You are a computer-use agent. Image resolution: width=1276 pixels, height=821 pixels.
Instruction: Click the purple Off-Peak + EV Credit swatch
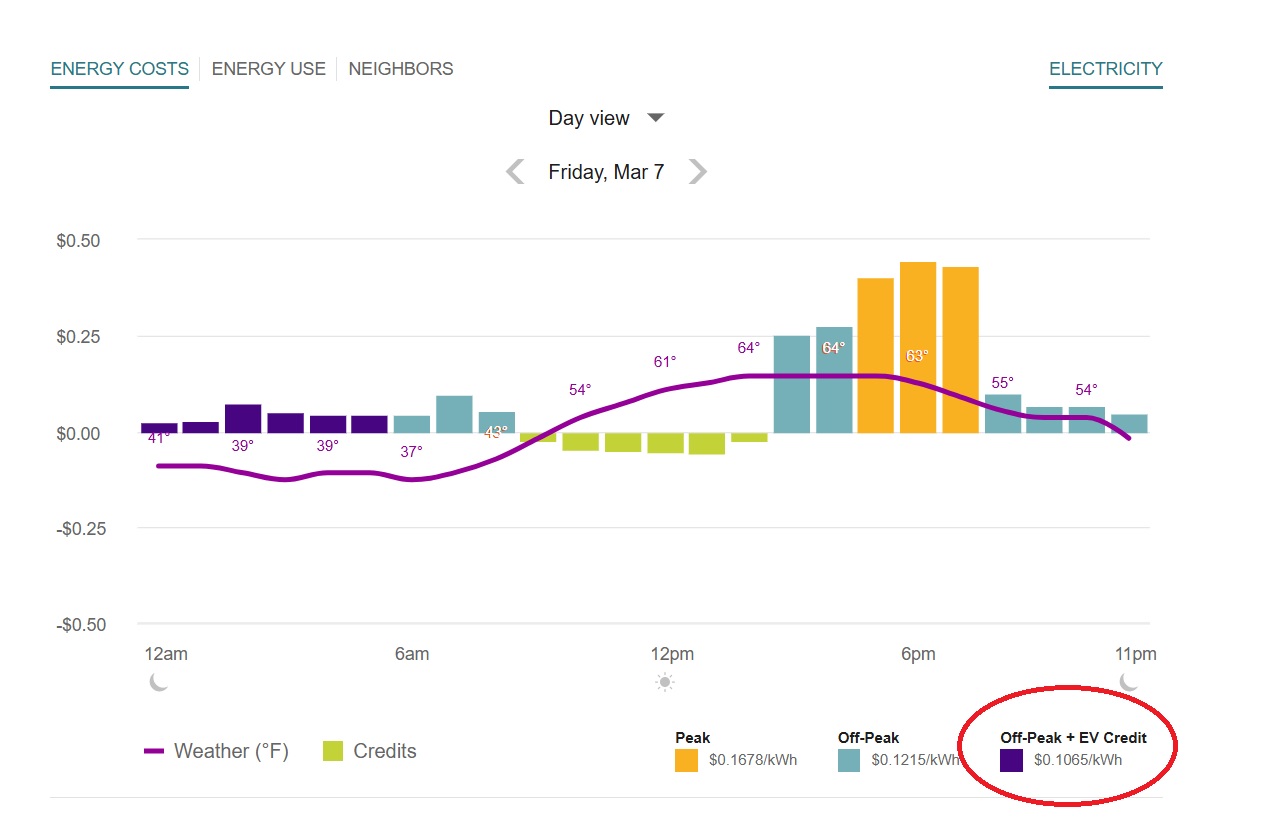coord(1011,760)
